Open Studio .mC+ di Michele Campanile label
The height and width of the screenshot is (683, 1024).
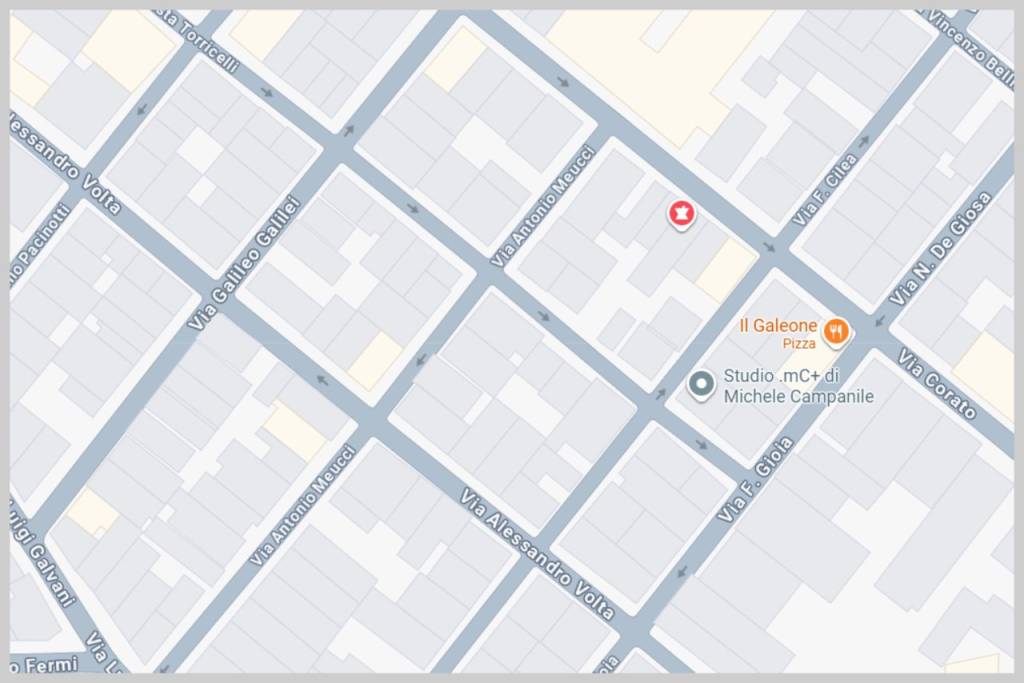click(798, 386)
